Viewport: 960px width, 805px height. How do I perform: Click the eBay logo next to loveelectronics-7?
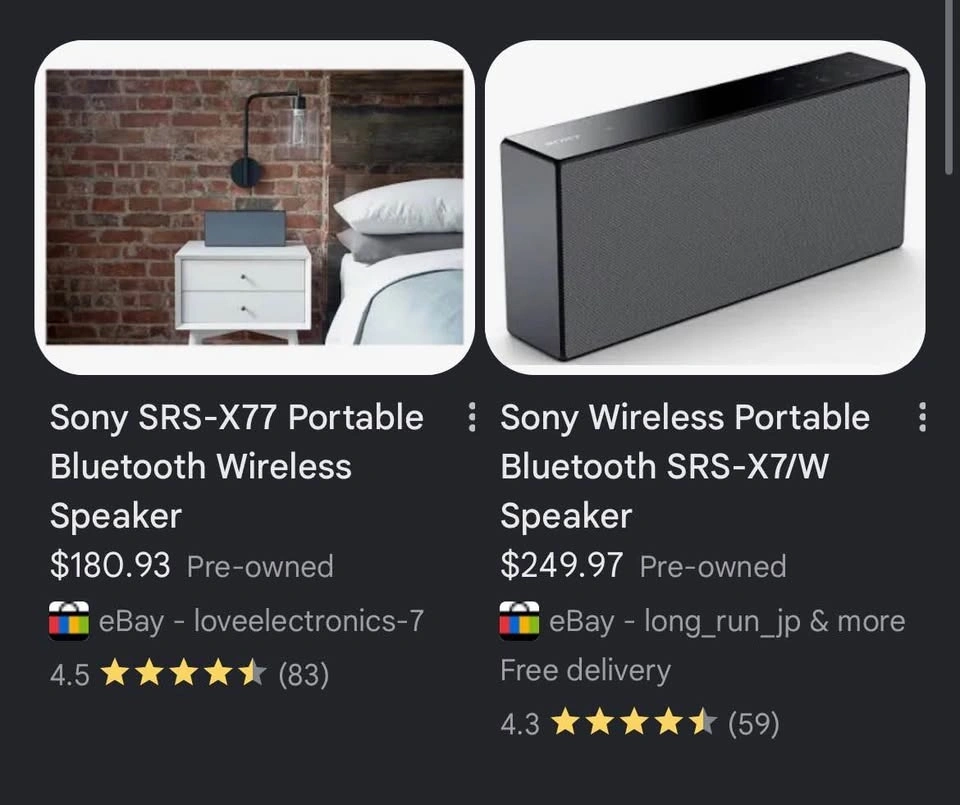tap(69, 621)
